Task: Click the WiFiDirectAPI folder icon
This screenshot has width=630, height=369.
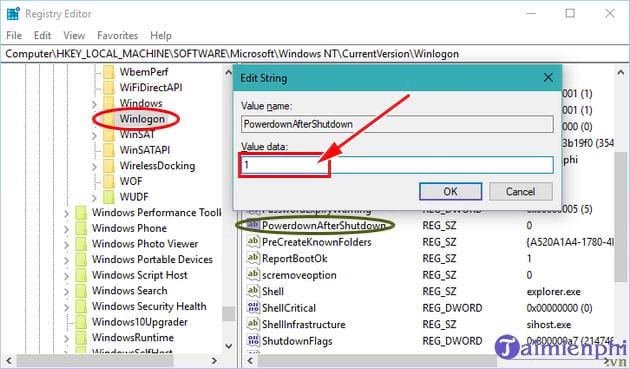Action: coord(108,87)
